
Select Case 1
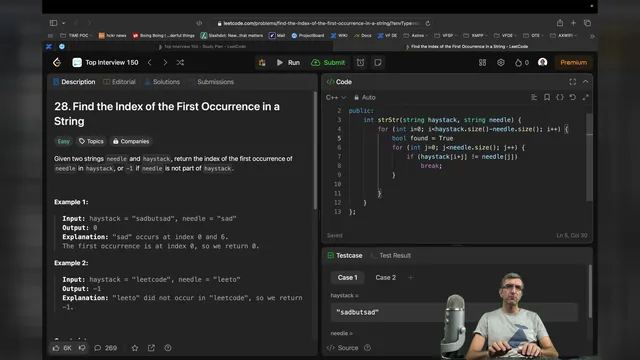coord(347,278)
